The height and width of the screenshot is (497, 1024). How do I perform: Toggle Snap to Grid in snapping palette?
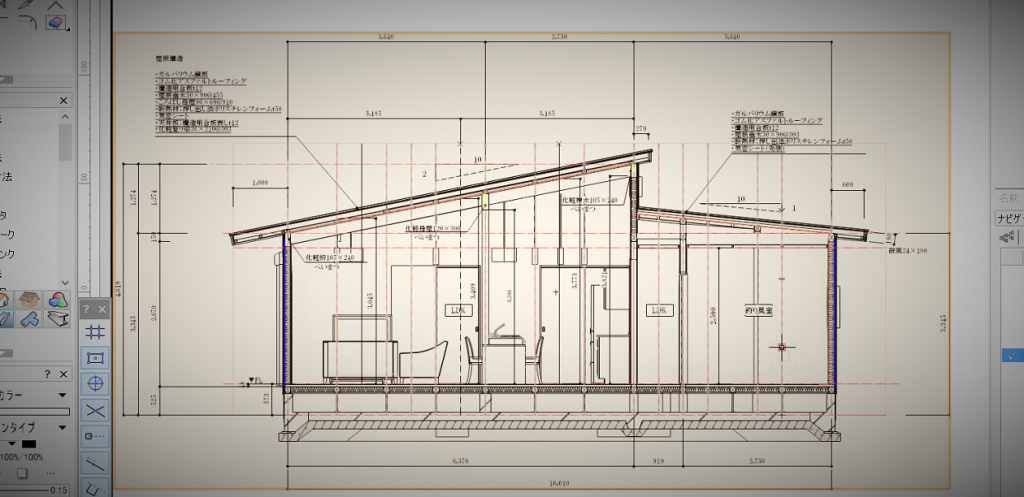pos(96,331)
